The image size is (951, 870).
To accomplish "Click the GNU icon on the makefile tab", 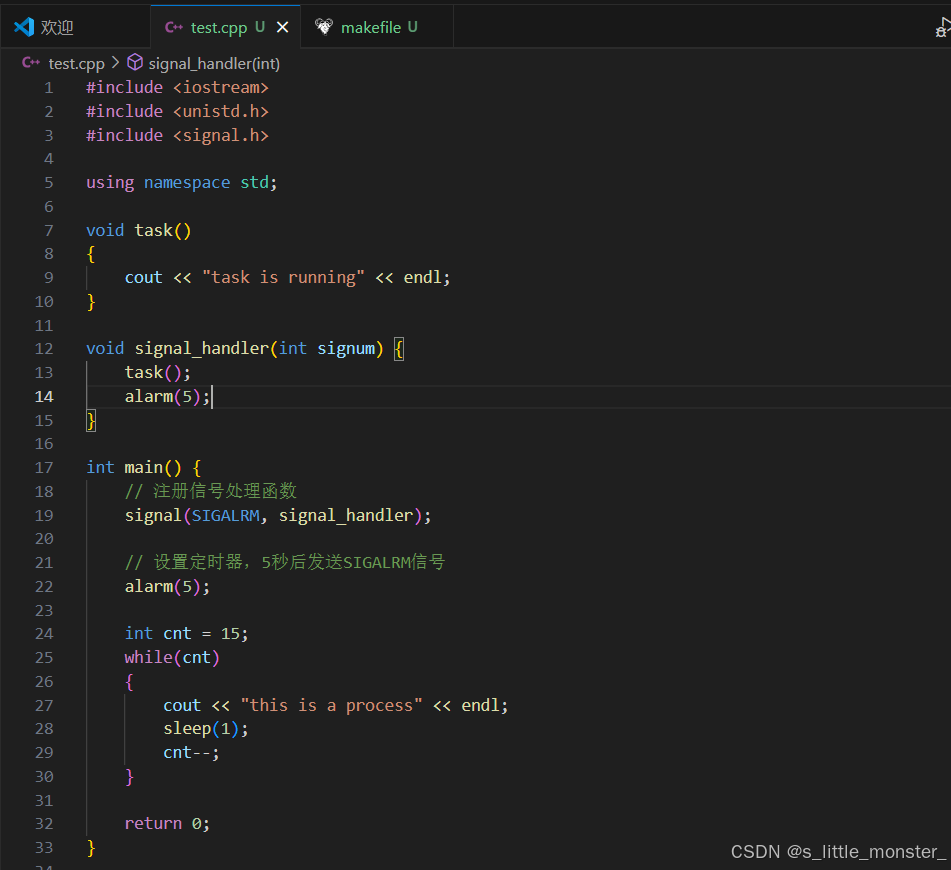I will [324, 27].
